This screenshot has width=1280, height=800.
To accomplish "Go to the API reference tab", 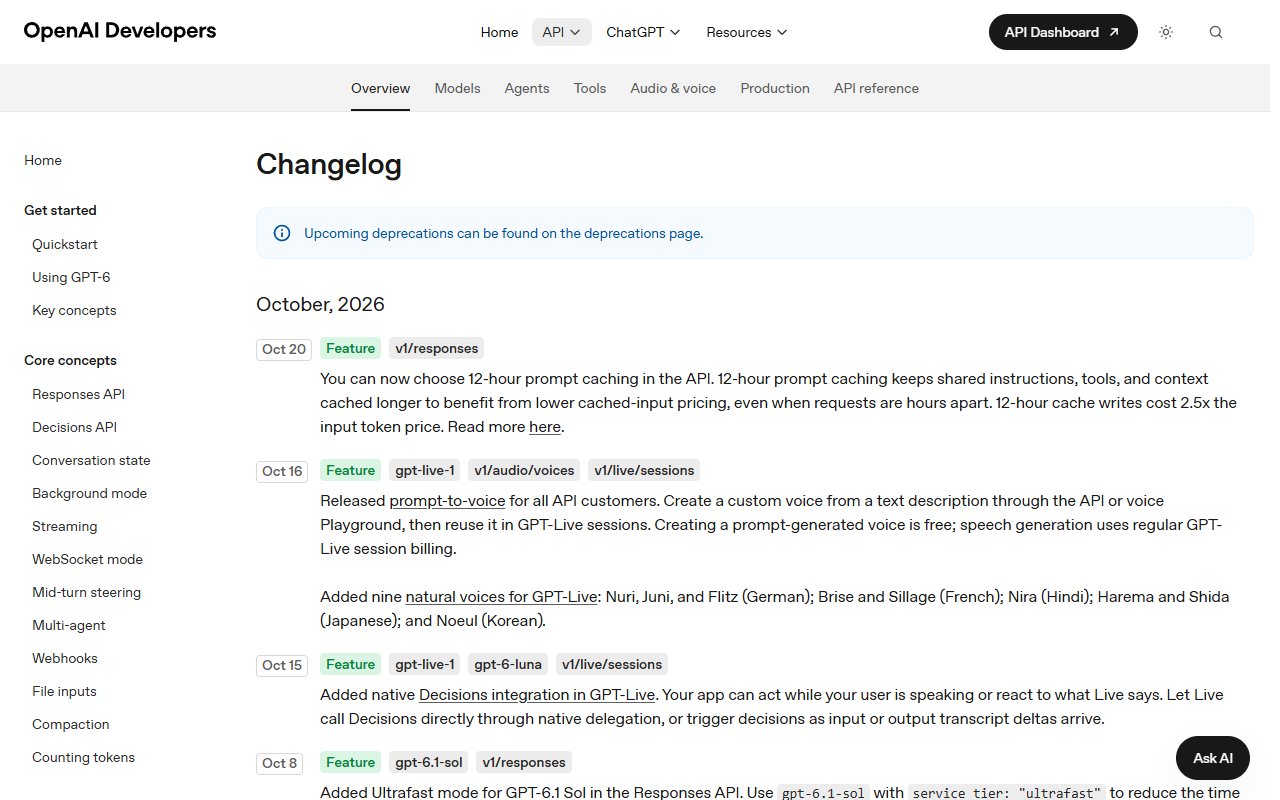I will pyautogui.click(x=876, y=88).
